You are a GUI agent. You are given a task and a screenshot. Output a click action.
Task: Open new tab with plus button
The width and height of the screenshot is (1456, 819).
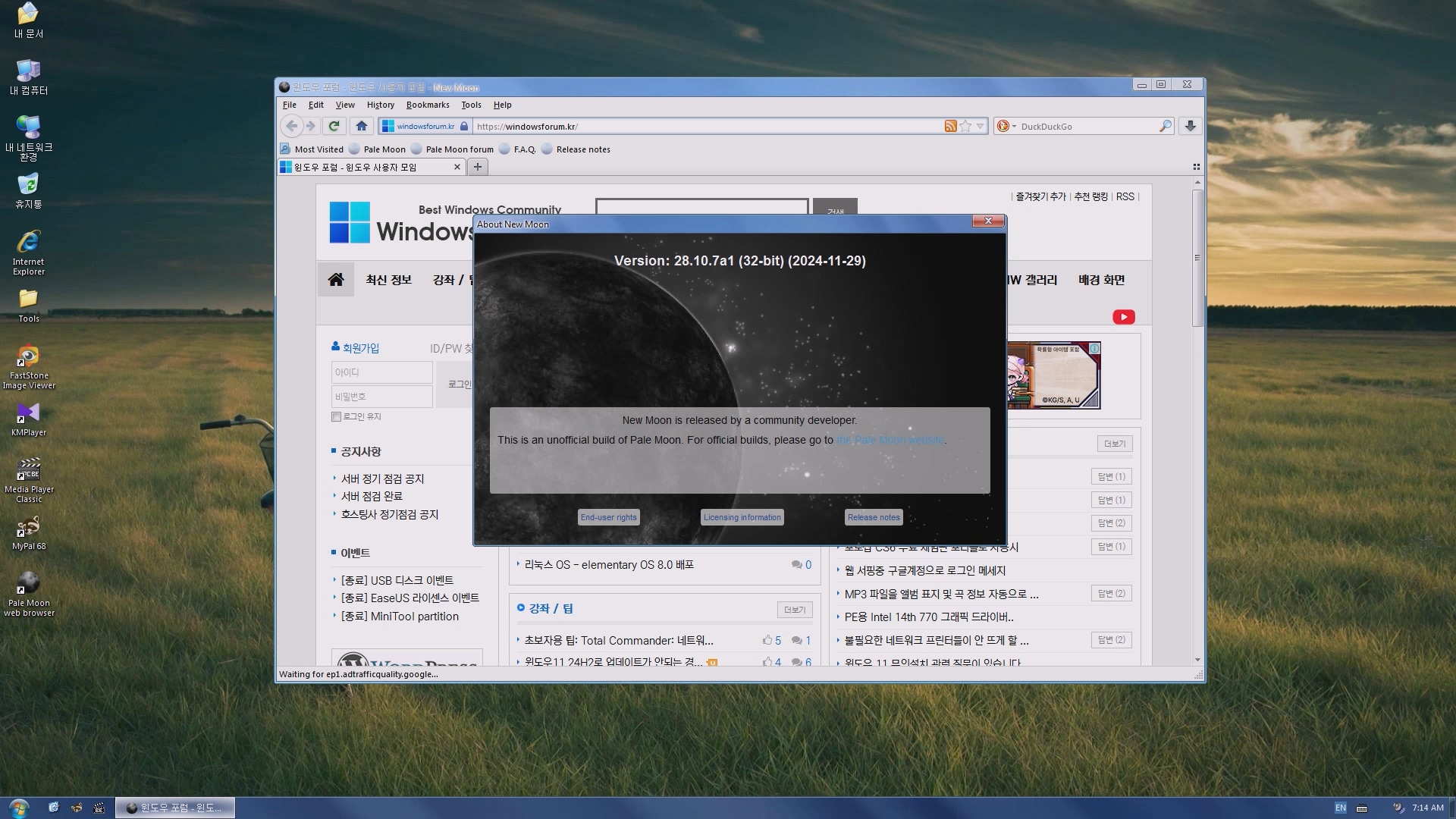click(x=478, y=167)
